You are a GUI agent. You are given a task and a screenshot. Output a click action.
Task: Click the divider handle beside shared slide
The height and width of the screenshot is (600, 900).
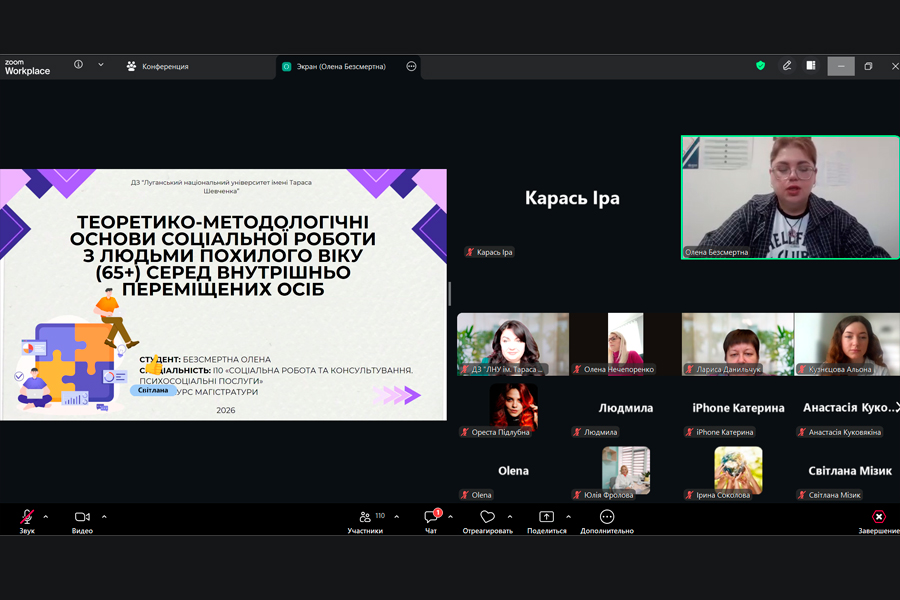click(450, 294)
